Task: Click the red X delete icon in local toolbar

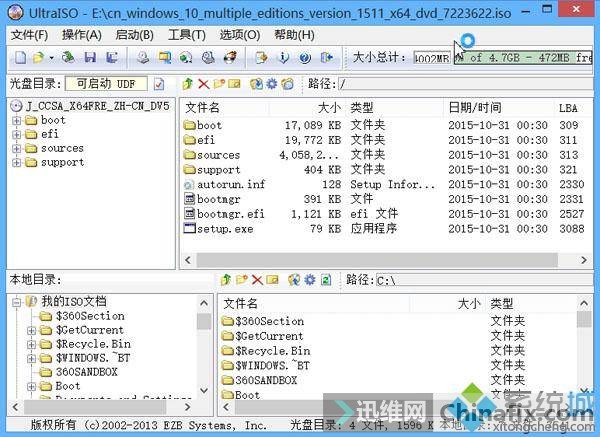Action: [257, 280]
